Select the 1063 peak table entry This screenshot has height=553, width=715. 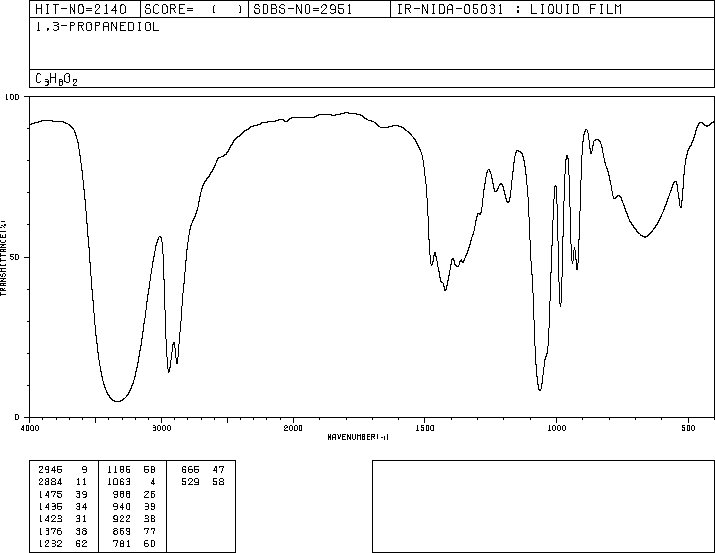click(x=131, y=482)
